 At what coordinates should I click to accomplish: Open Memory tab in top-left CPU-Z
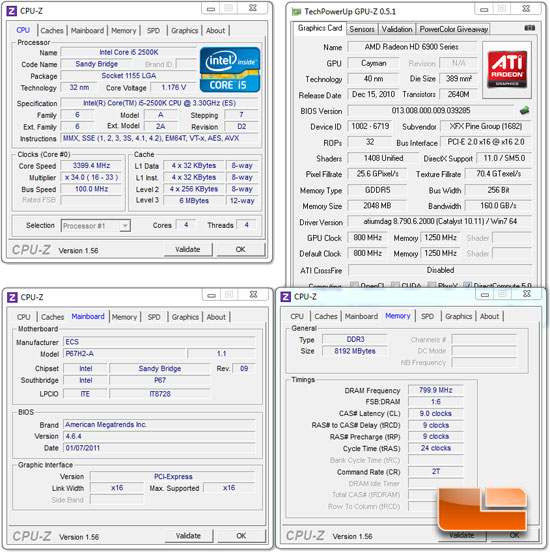pyautogui.click(x=124, y=31)
